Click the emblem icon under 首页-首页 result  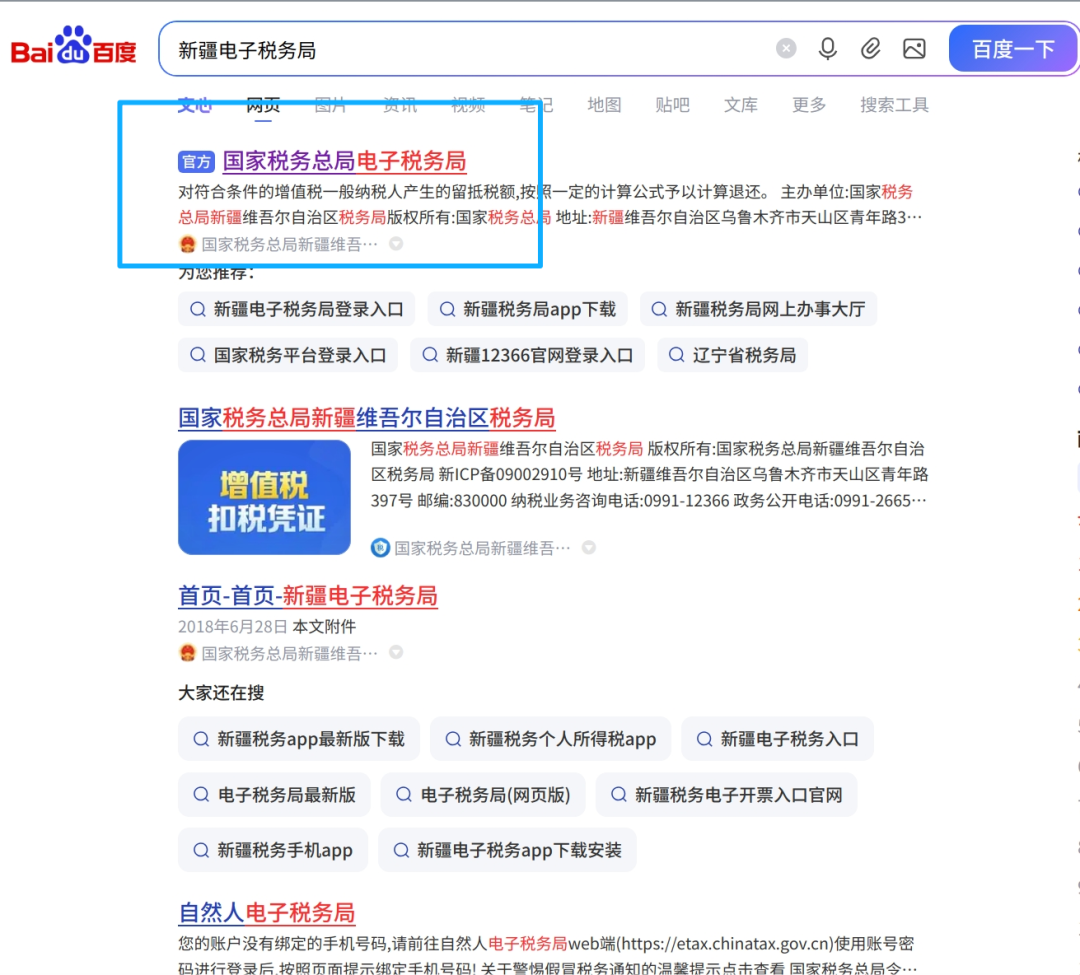187,653
